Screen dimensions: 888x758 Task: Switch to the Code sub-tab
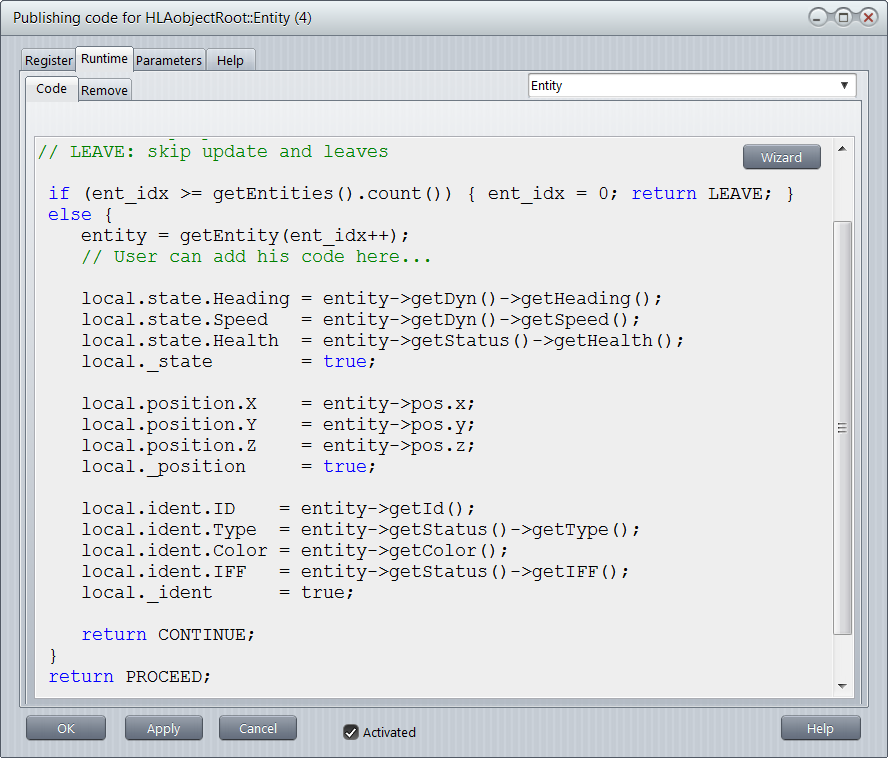point(52,89)
